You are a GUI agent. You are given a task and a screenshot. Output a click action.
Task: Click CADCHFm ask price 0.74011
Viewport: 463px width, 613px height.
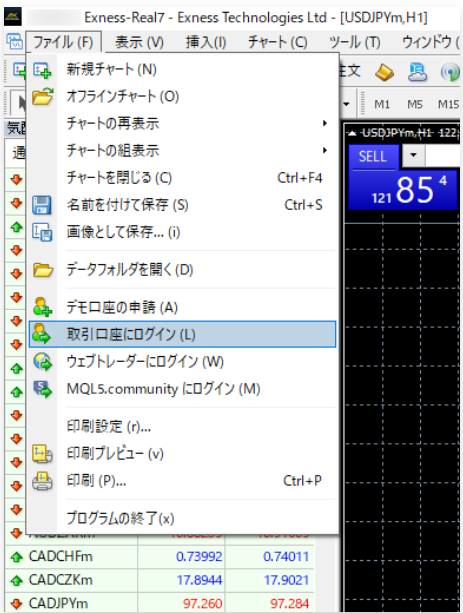point(286,556)
